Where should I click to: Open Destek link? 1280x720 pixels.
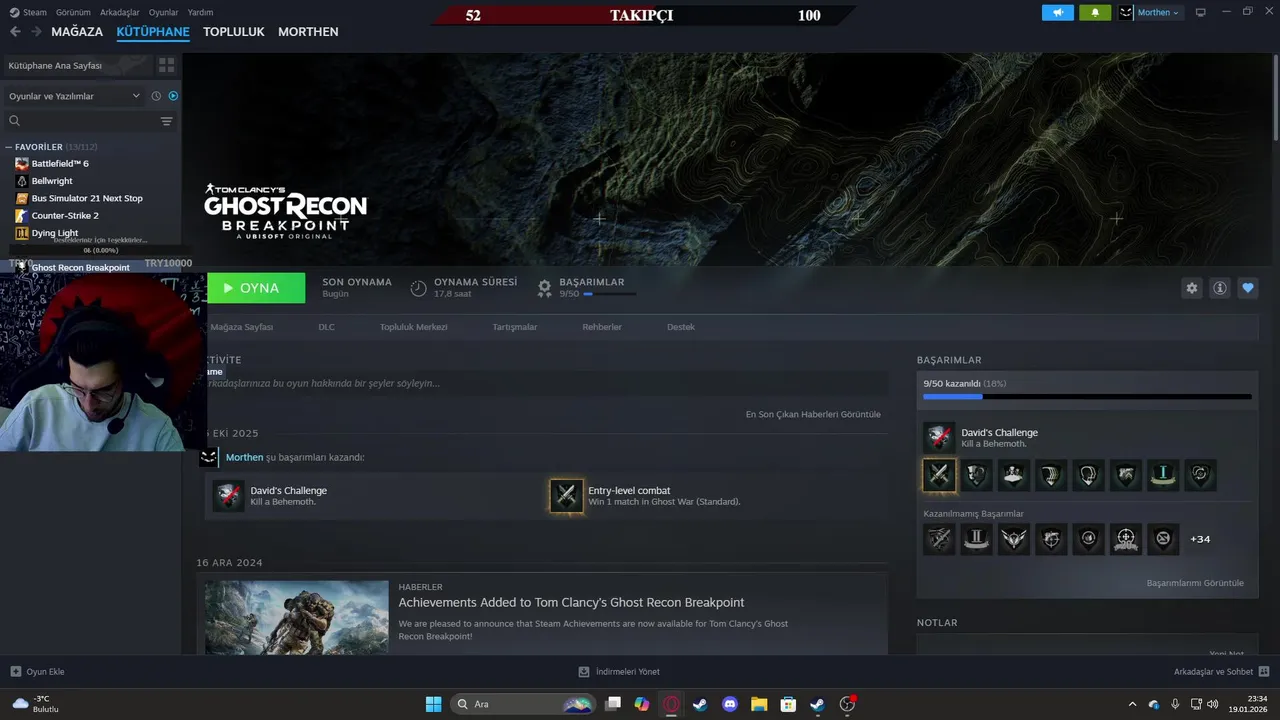pos(681,327)
